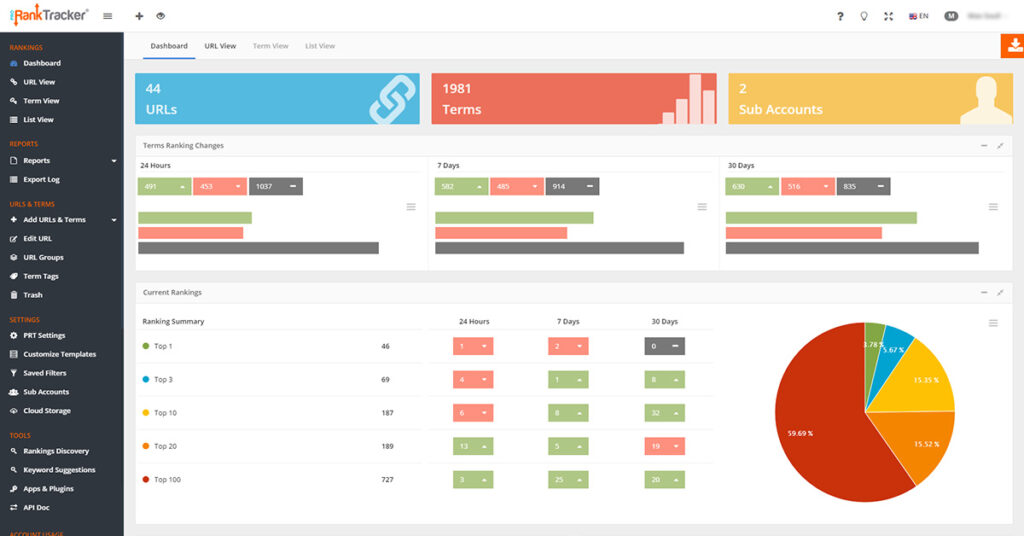
Task: Open Trash in the sidebar
Action: (x=33, y=295)
